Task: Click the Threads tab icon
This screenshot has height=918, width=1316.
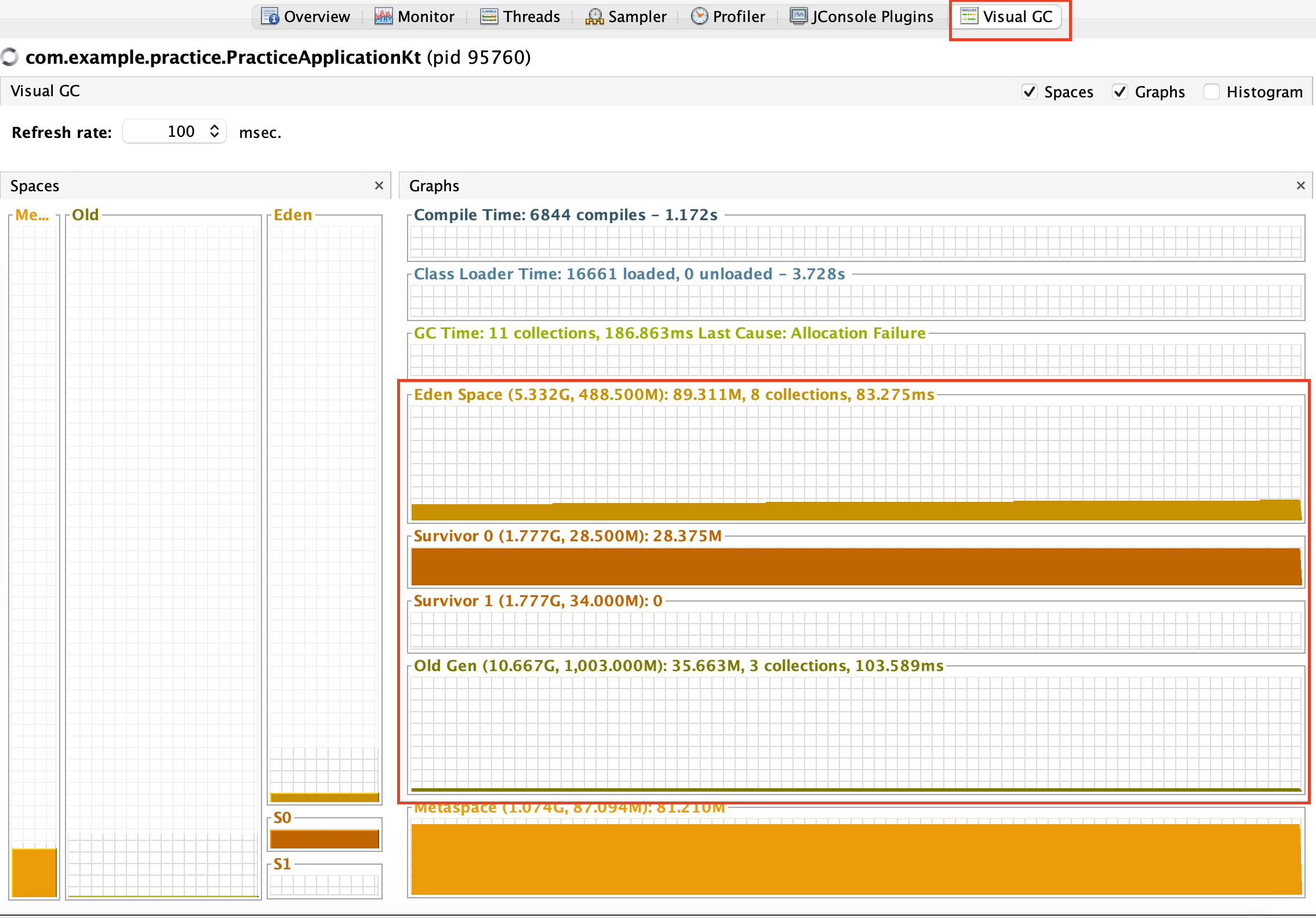Action: pos(489,16)
